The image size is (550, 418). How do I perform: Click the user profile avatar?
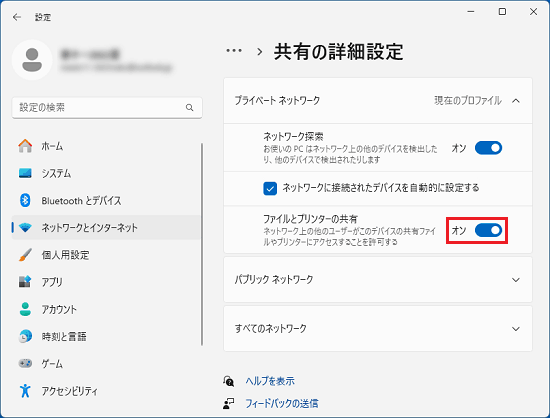pos(32,60)
